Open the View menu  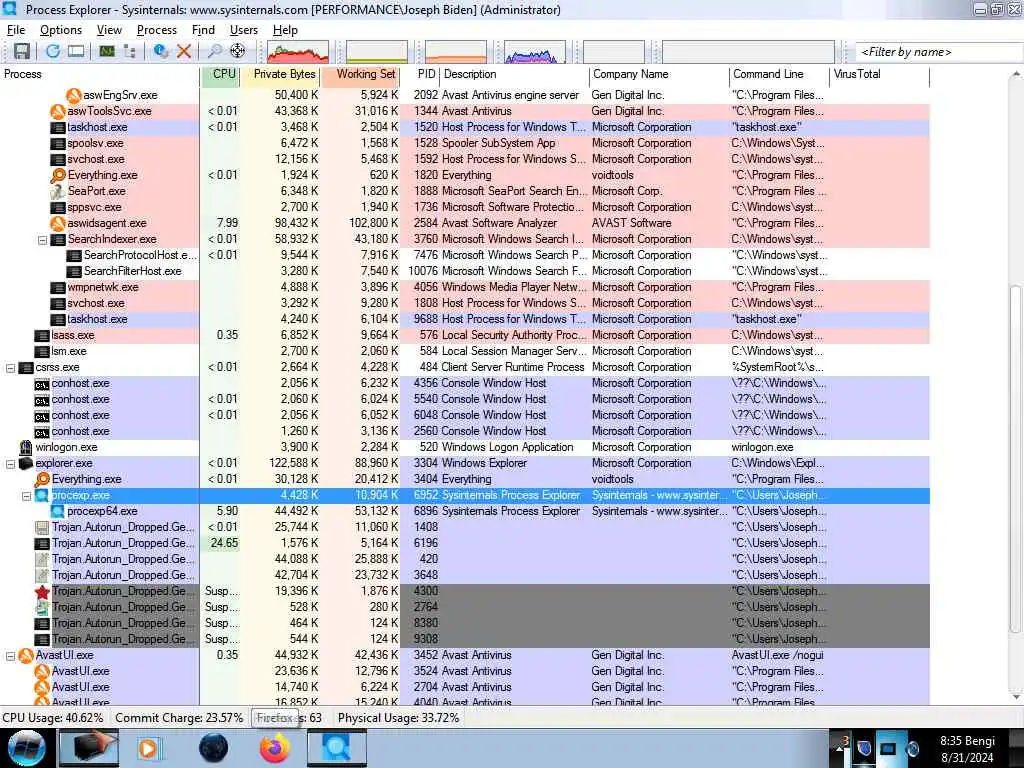[109, 30]
